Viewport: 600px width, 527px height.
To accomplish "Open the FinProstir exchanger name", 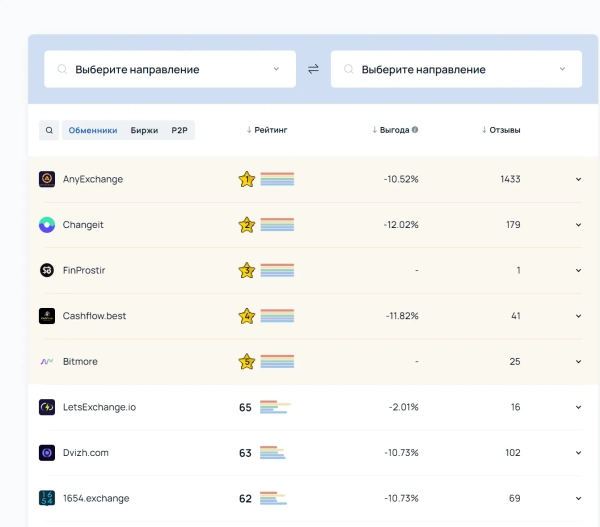I will (84, 270).
